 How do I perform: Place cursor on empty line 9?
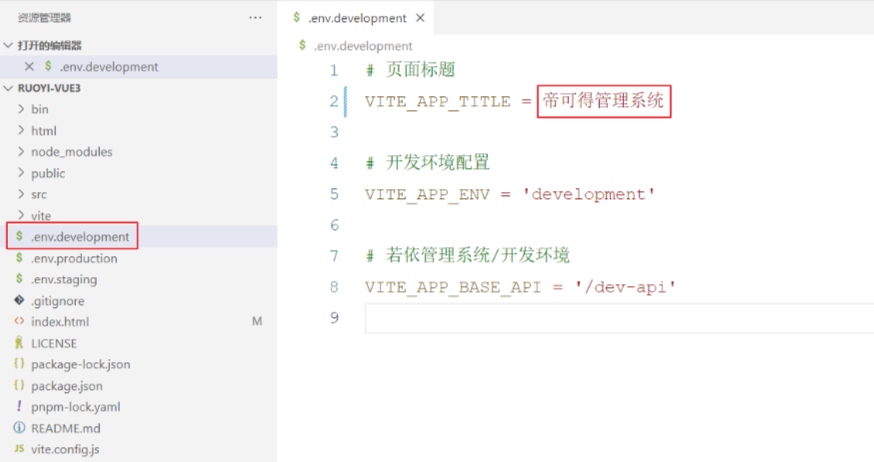pyautogui.click(x=600, y=318)
